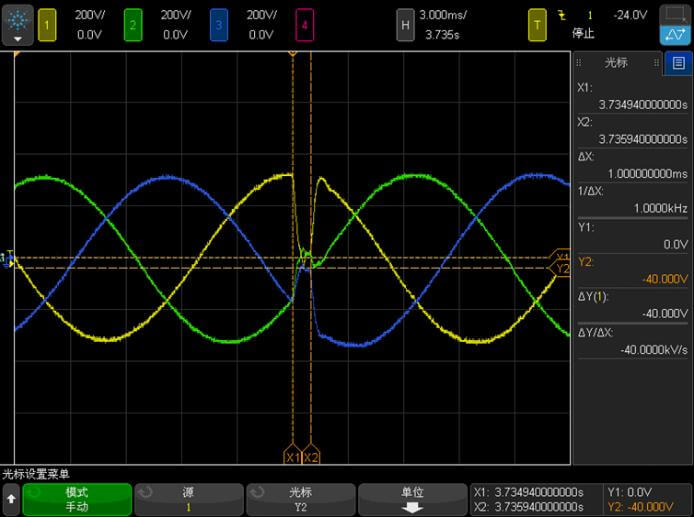Click the right grip dots of sidebar header
Image resolution: width=694 pixels, height=517 pixels.
coord(656,63)
